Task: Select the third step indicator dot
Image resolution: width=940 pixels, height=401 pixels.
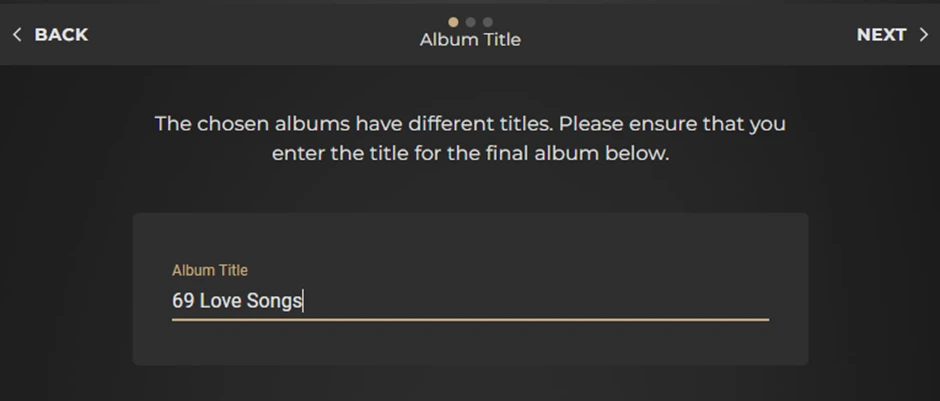Action: [487, 21]
